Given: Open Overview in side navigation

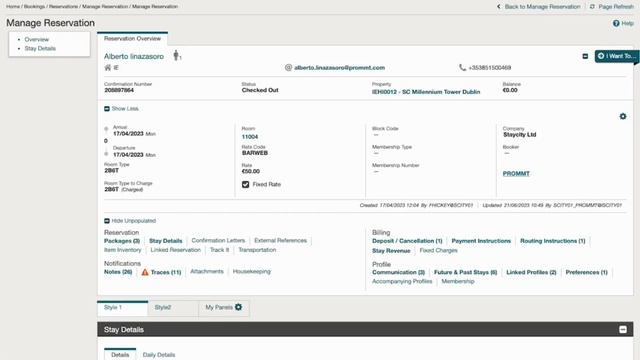Looking at the screenshot, I should (36, 40).
